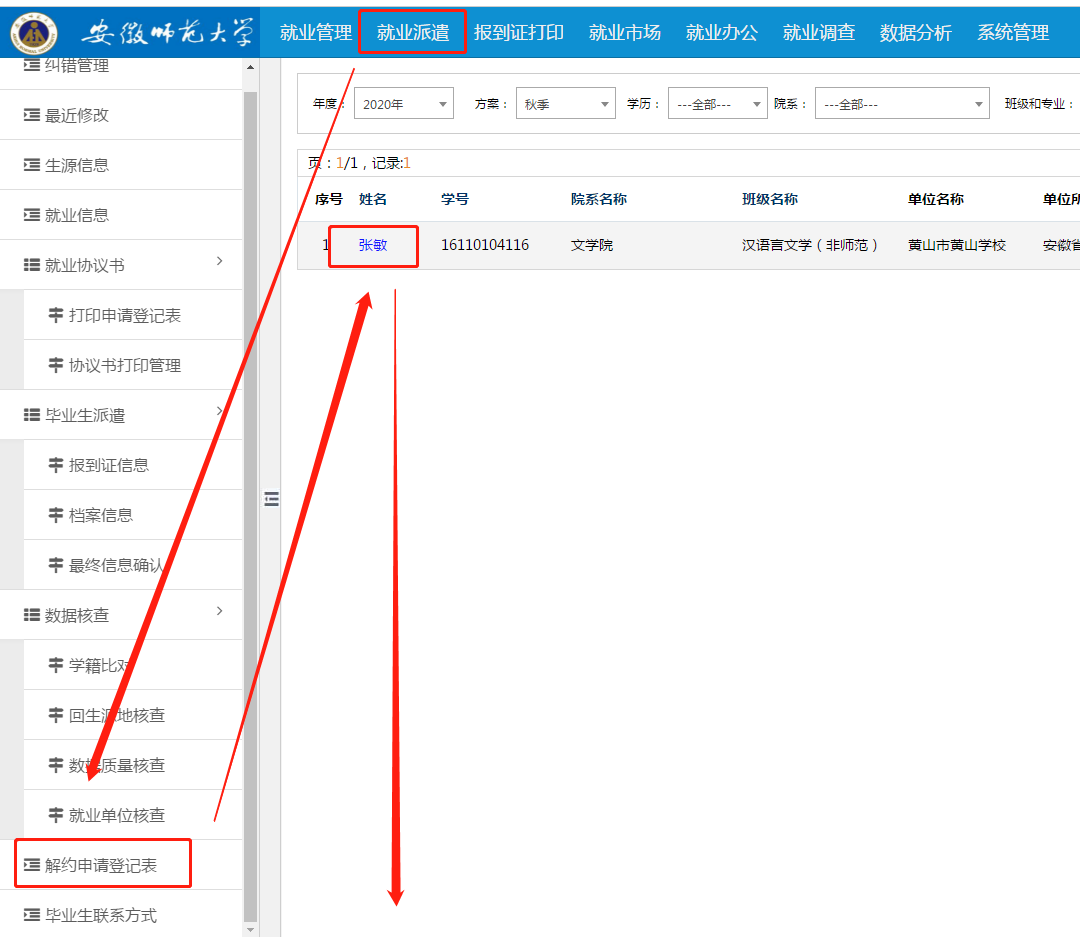
Task: Collapse the 毕业生派遣 section chevron
Action: pyautogui.click(x=220, y=411)
